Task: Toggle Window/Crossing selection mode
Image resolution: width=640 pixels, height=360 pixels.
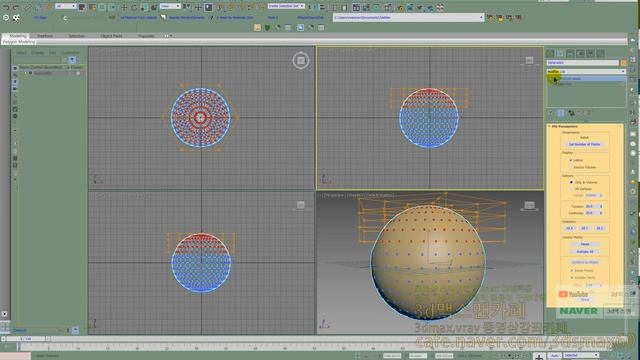Action: pos(113,7)
